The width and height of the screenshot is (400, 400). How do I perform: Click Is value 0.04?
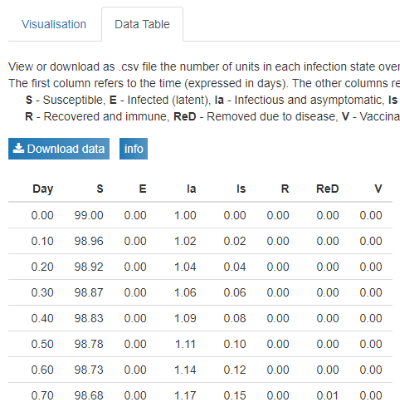coord(235,267)
